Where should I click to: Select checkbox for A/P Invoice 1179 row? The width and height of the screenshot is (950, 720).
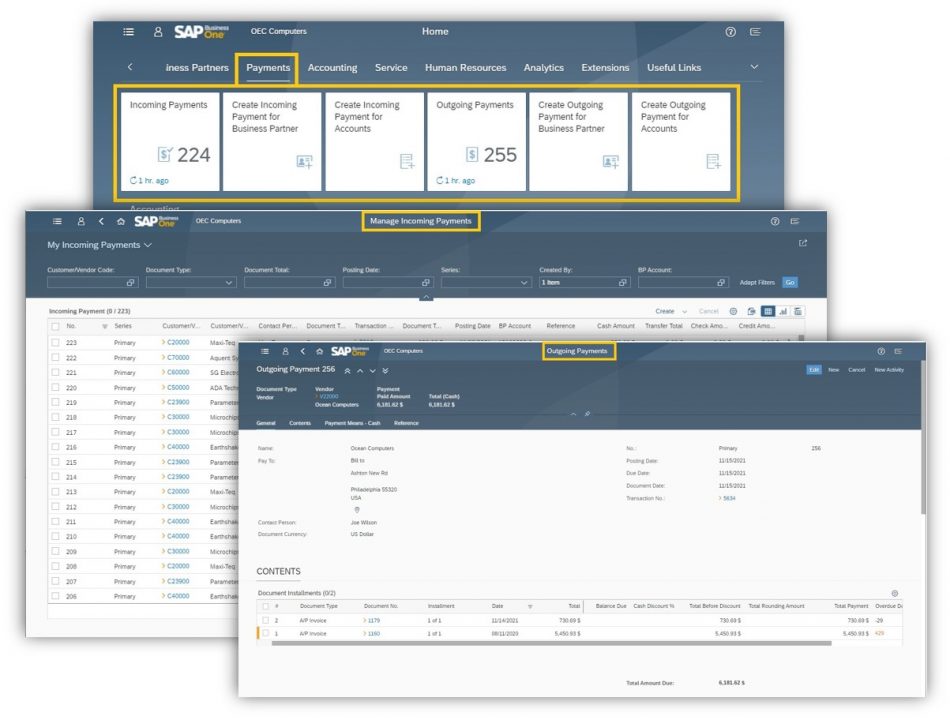(x=265, y=620)
